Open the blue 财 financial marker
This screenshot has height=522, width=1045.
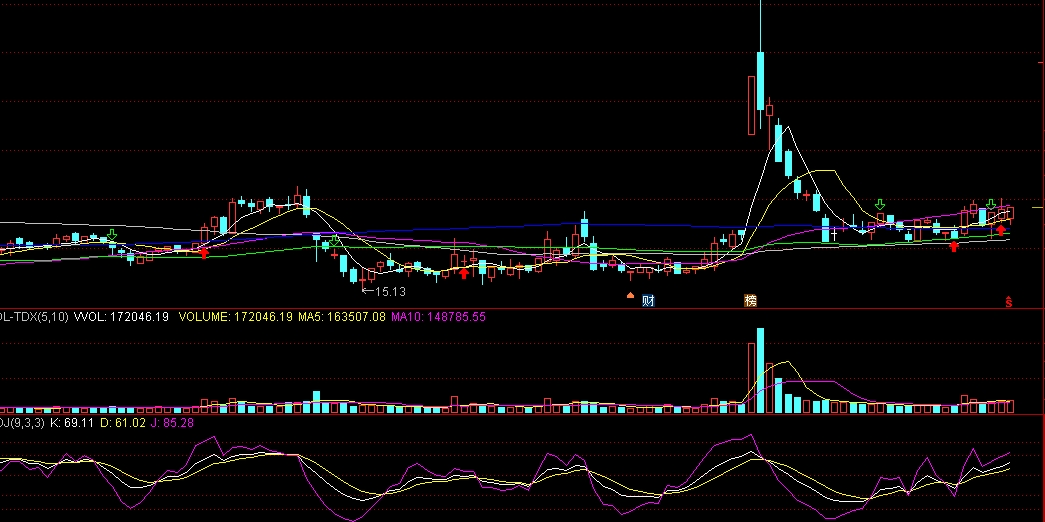[648, 301]
